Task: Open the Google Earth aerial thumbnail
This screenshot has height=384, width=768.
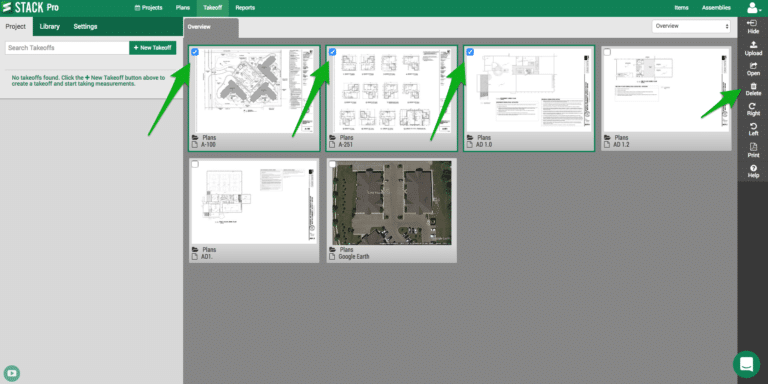Action: (x=391, y=203)
